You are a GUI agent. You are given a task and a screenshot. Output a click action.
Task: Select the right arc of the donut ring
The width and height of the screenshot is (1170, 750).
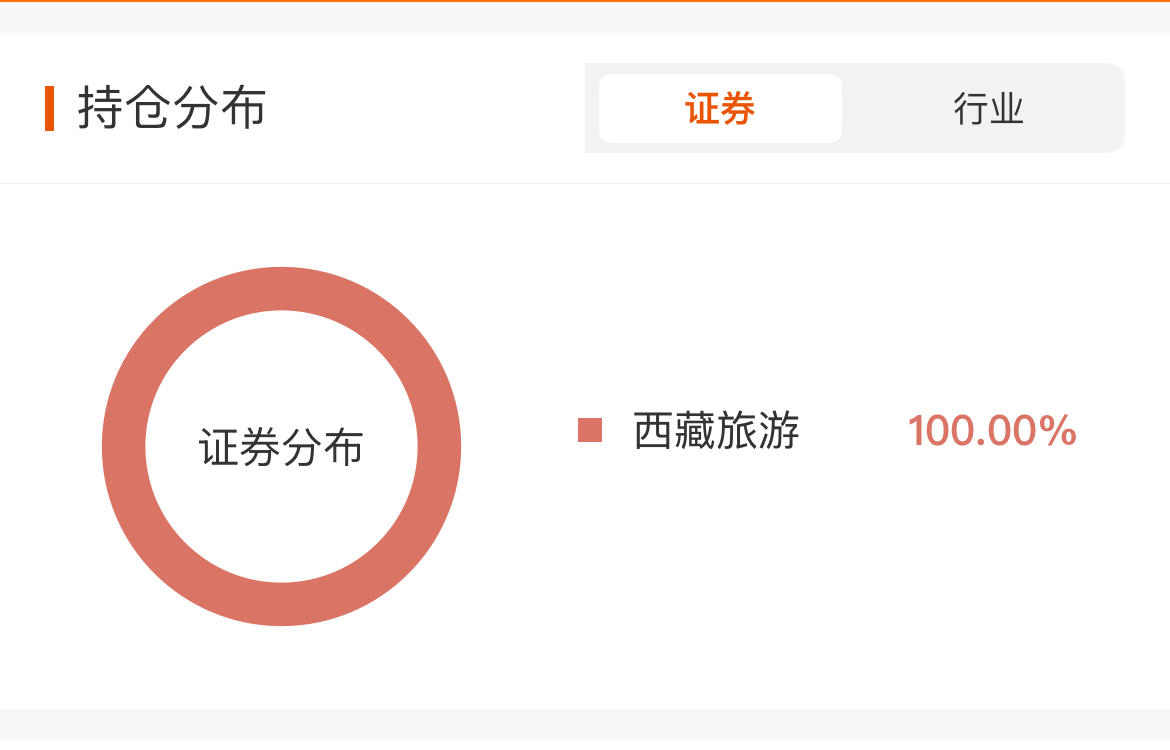coord(439,446)
